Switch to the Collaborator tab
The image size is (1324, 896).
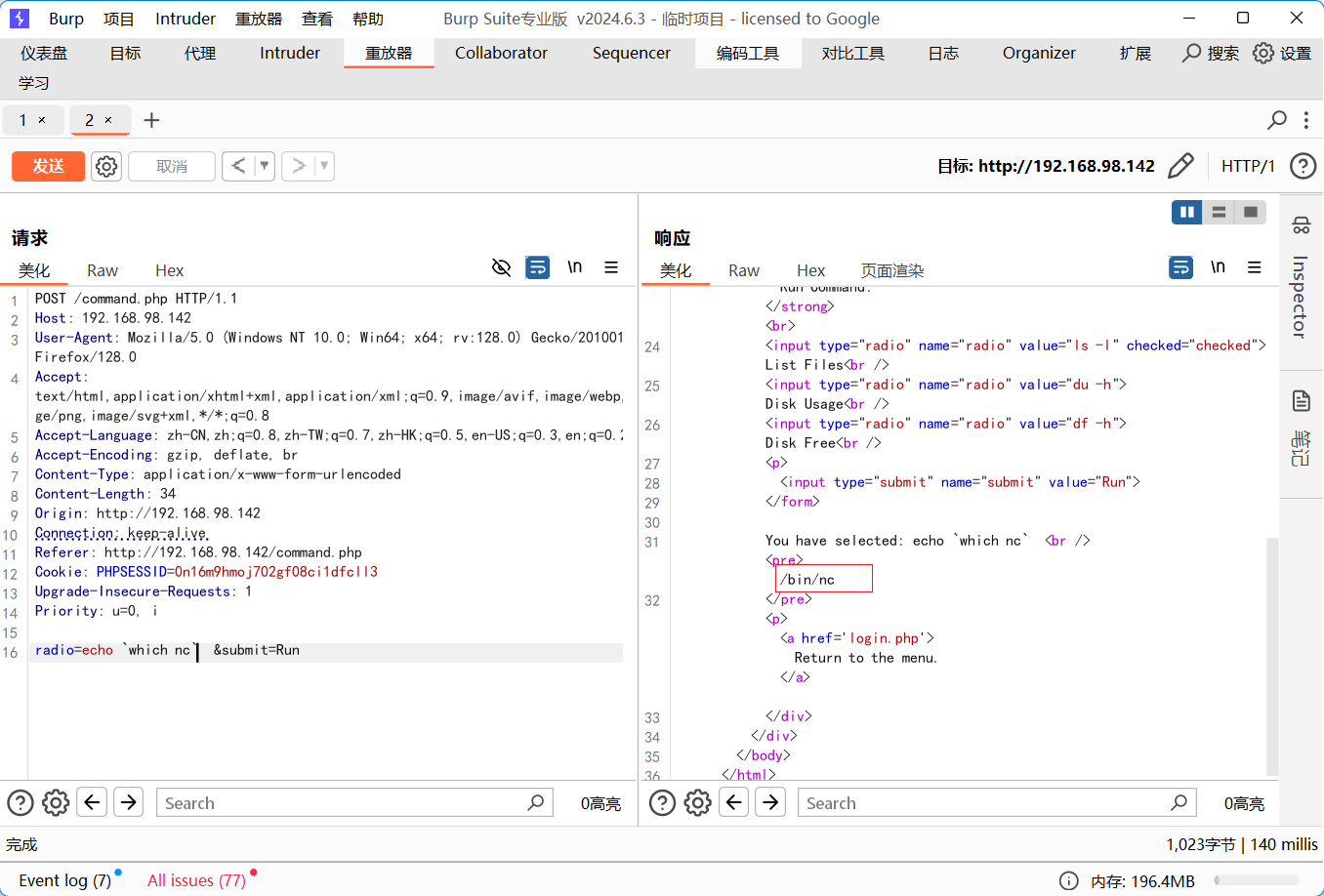pos(501,53)
